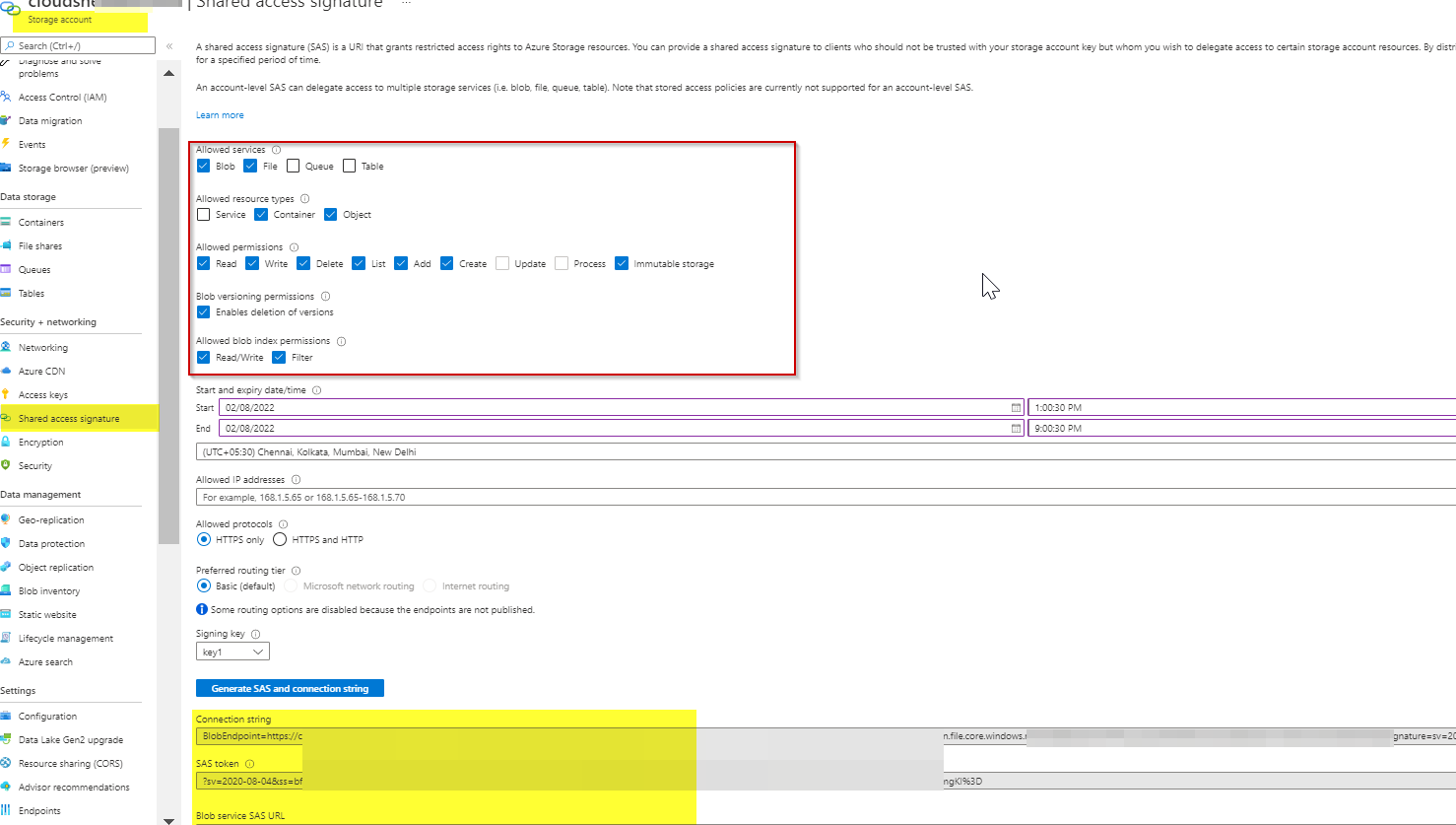Click the Configuration icon
This screenshot has height=825, width=1456.
point(7,716)
